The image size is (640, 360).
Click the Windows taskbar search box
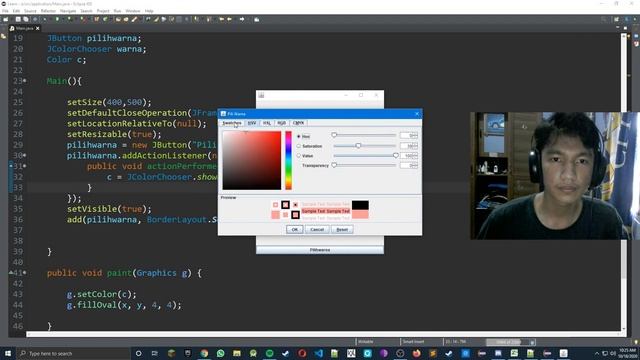73,353
